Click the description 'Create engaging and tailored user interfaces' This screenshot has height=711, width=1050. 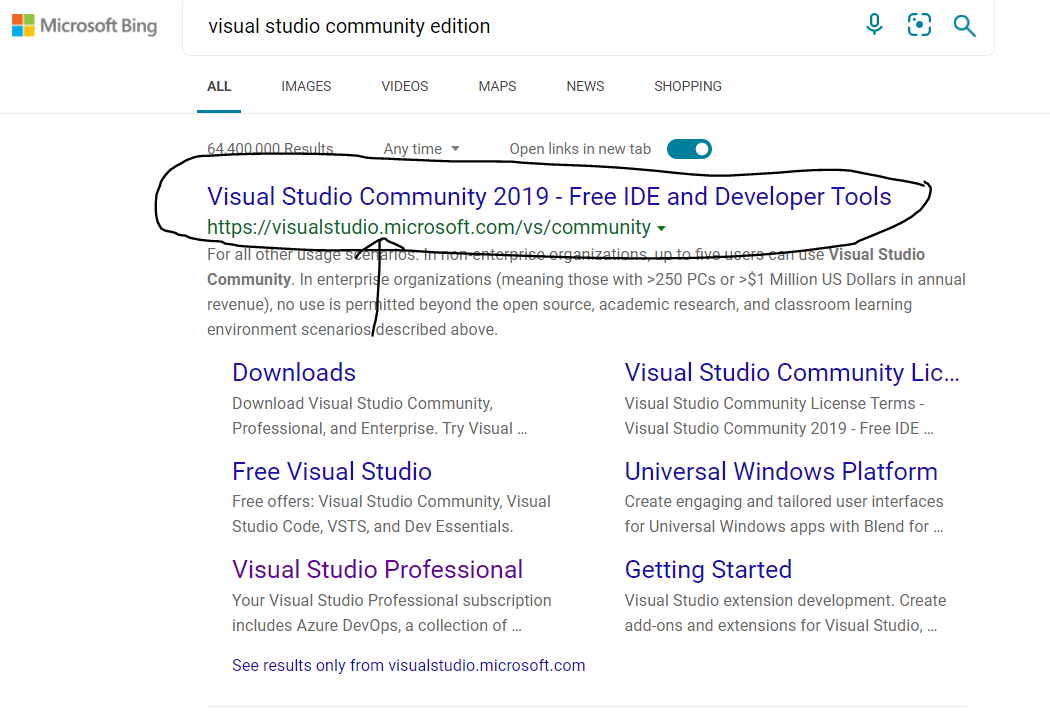click(x=783, y=514)
